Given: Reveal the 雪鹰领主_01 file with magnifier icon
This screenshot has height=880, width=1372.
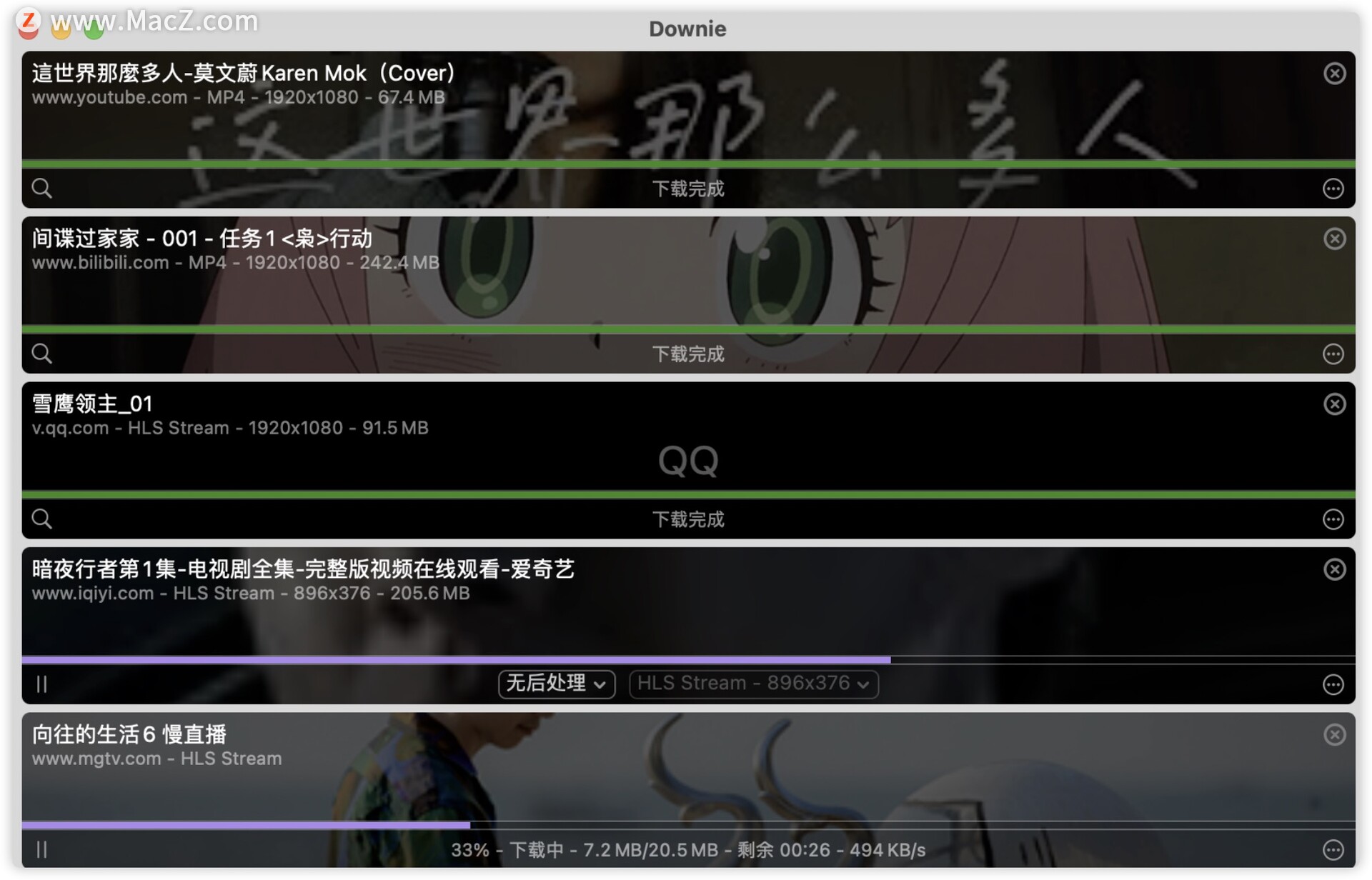Looking at the screenshot, I should tap(42, 519).
